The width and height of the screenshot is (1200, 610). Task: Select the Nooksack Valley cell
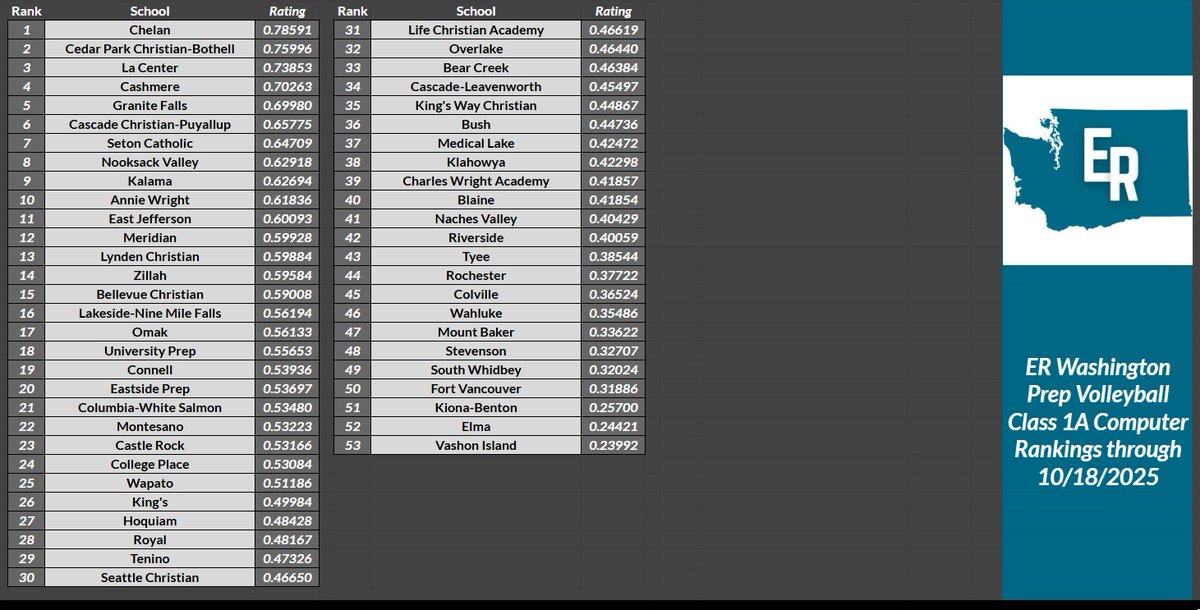coord(150,163)
